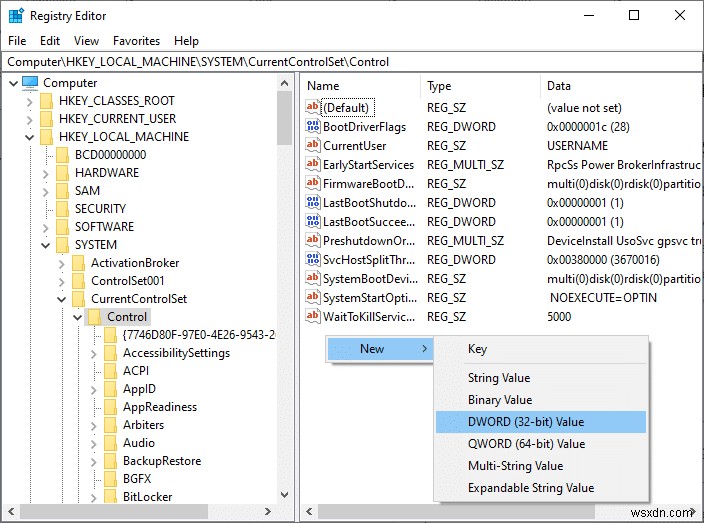This screenshot has height=523, width=704.
Task: Collapse the CurrentControlSet key
Action: click(x=62, y=299)
